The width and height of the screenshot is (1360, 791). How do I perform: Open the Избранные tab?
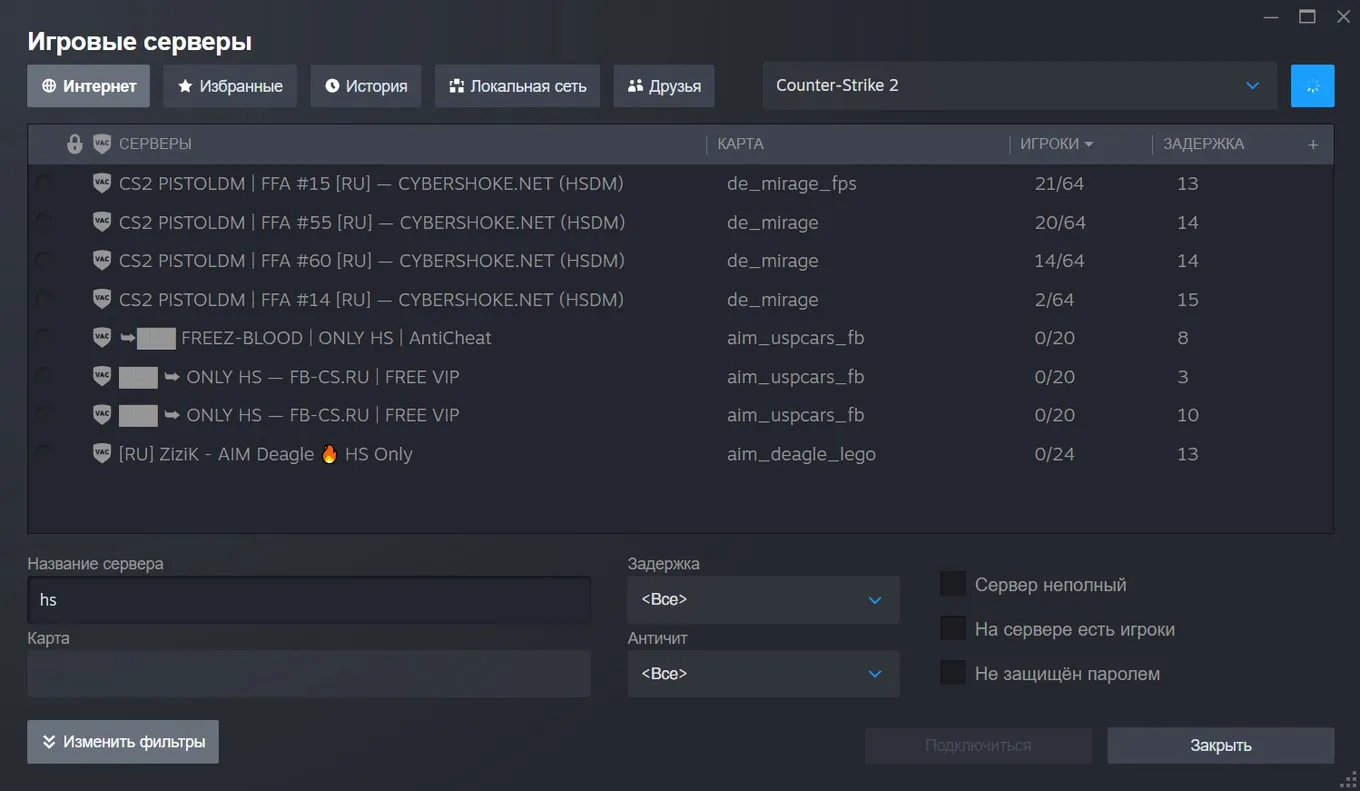(x=230, y=86)
